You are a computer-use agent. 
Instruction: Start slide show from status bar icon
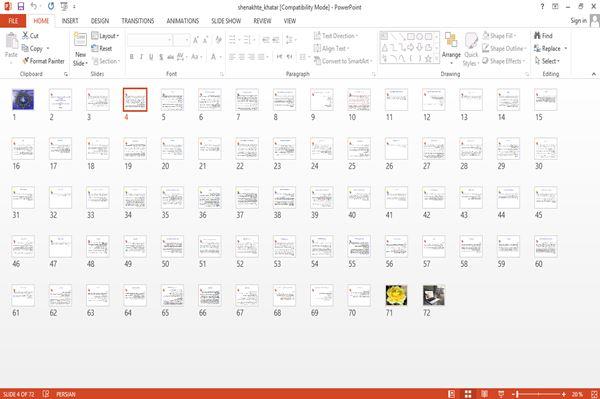pyautogui.click(x=501, y=394)
